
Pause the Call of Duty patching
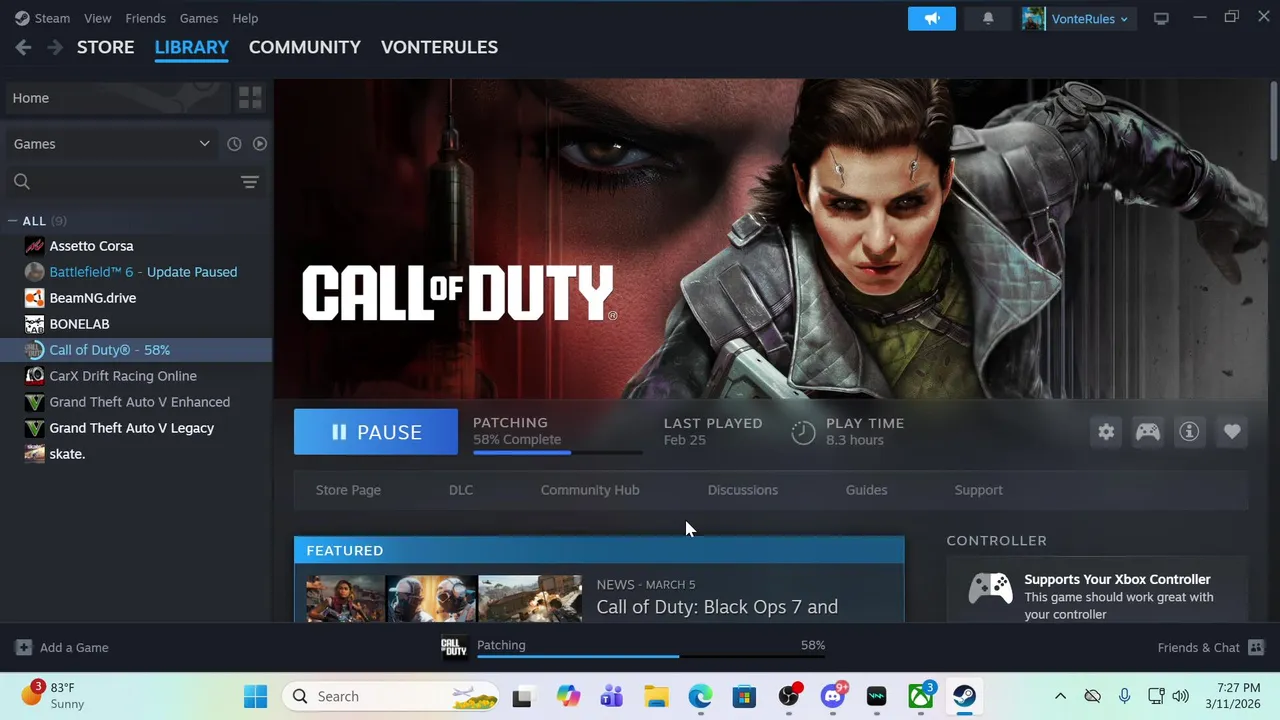376,432
